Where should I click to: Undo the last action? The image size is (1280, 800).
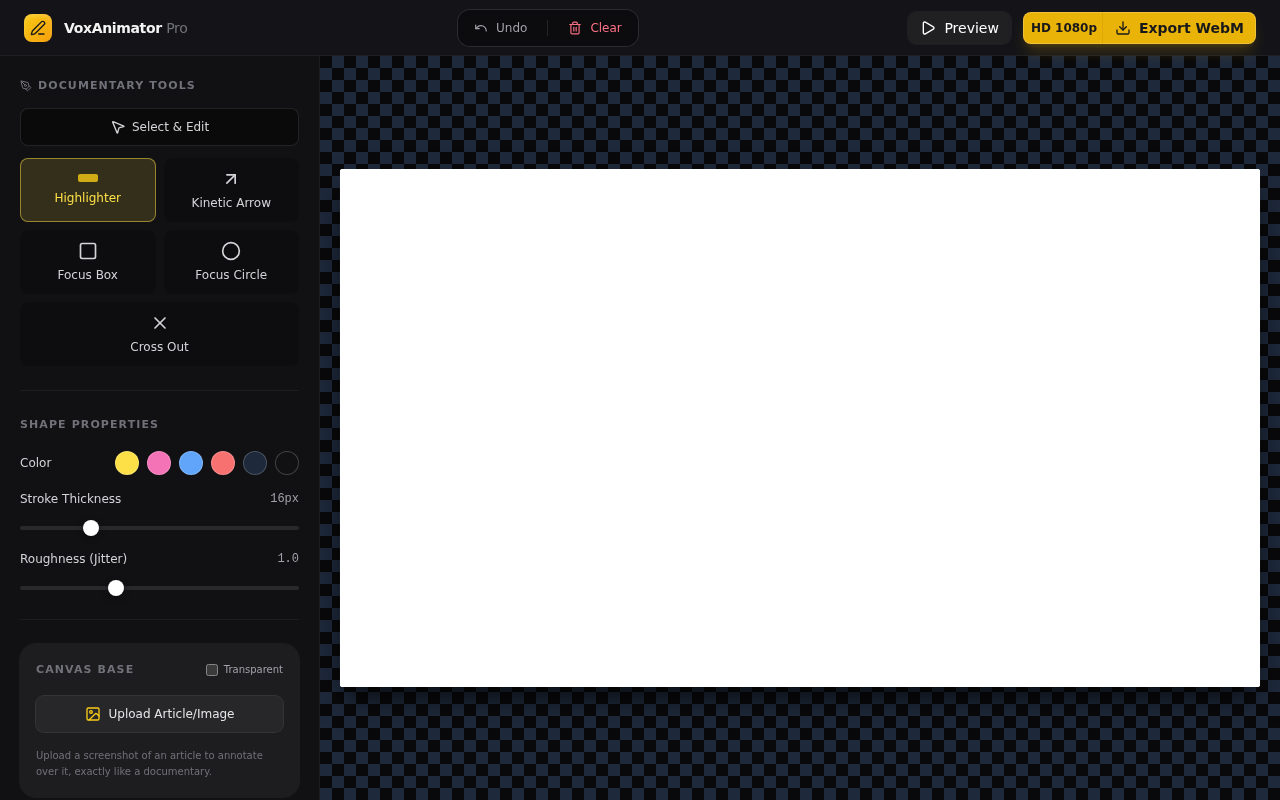point(501,28)
